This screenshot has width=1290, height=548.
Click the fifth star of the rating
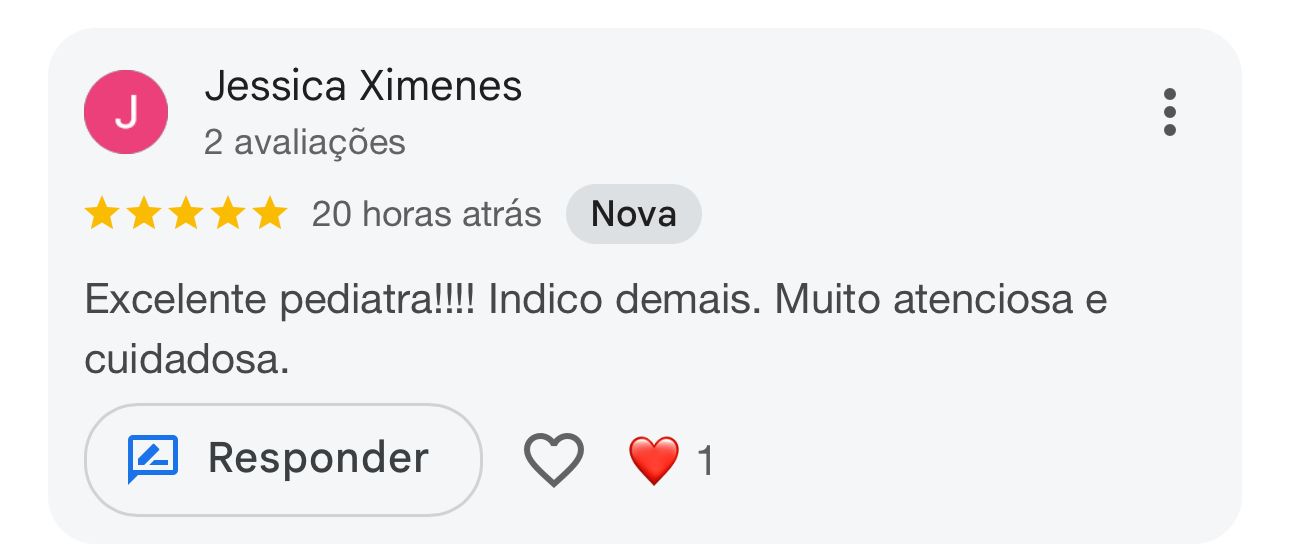(269, 214)
